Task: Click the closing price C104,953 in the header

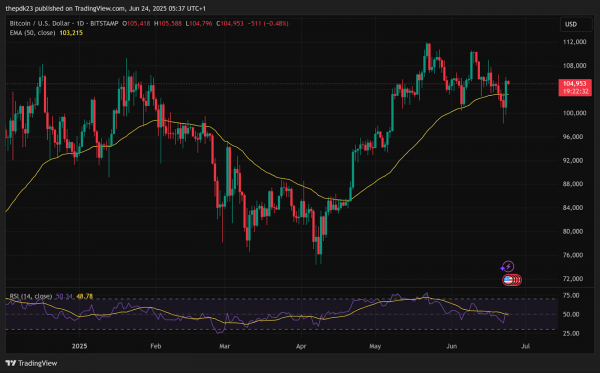Action: pyautogui.click(x=230, y=24)
